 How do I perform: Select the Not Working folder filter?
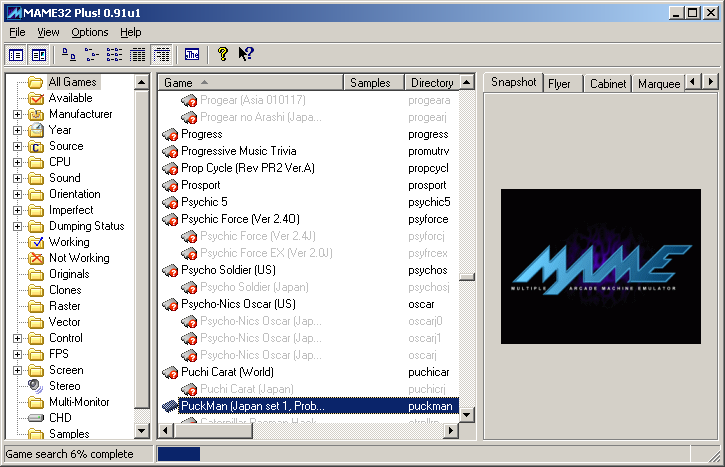[x=79, y=258]
